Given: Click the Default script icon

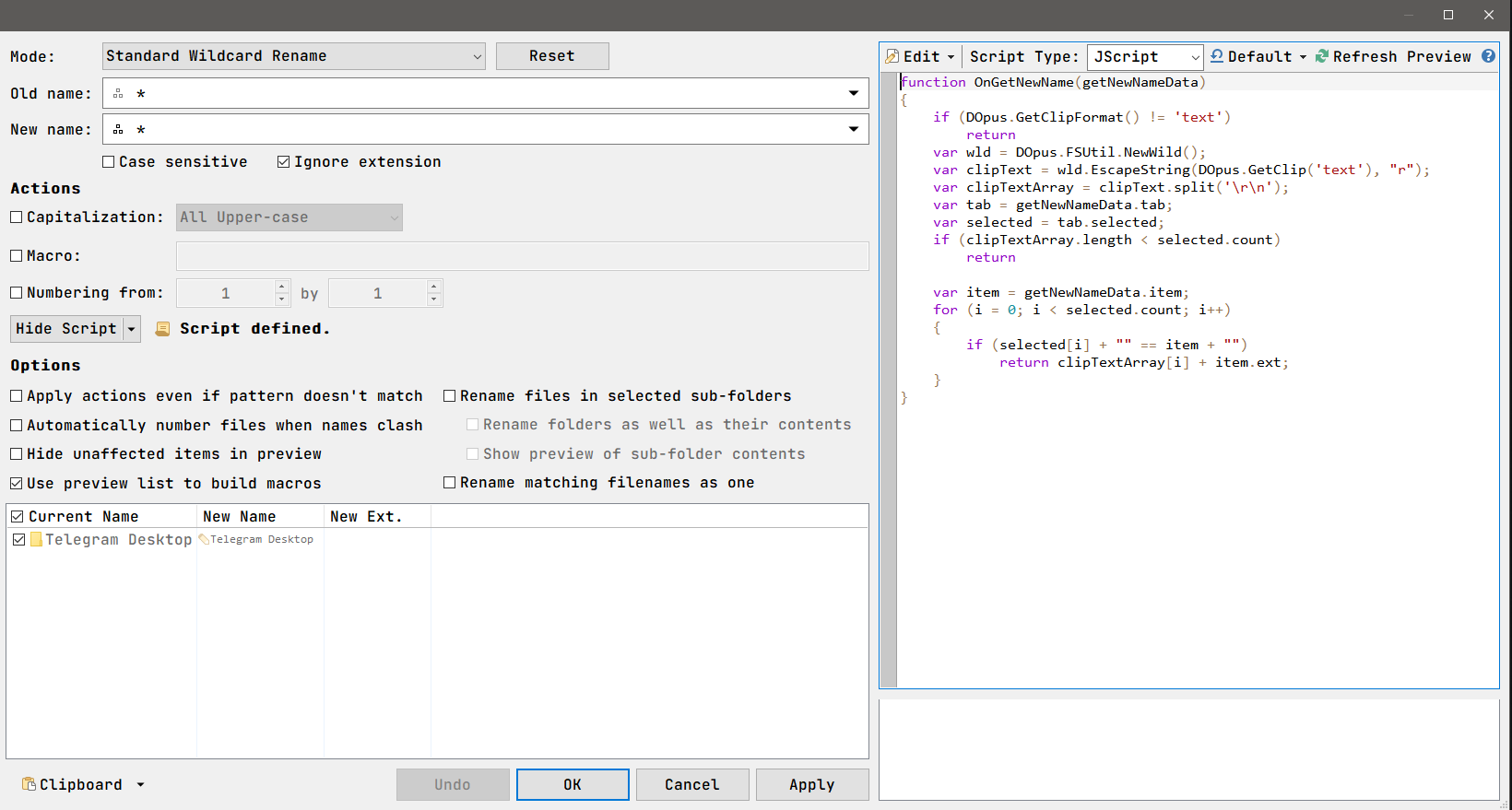Looking at the screenshot, I should tap(1217, 56).
